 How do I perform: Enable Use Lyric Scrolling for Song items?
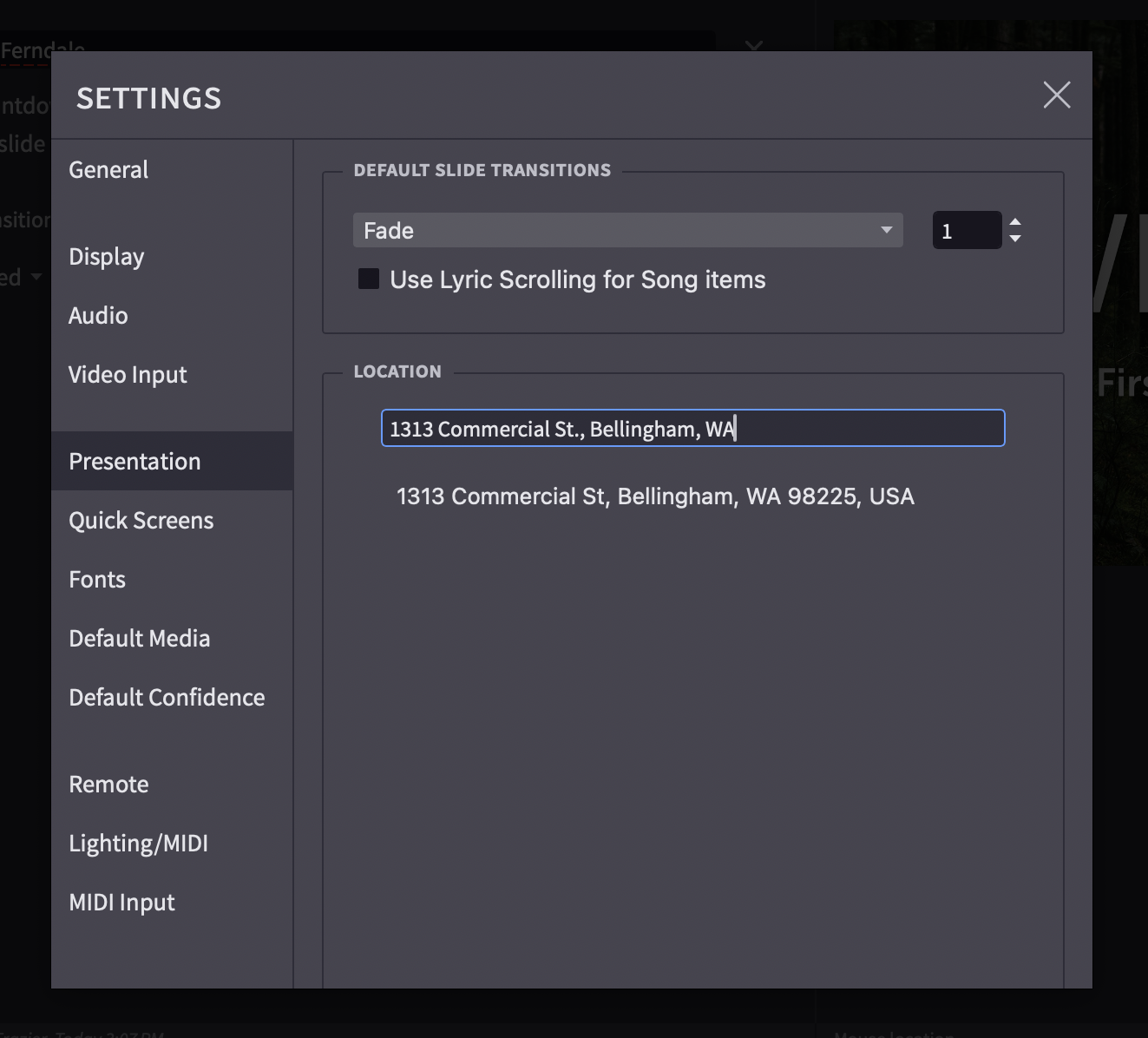(369, 279)
